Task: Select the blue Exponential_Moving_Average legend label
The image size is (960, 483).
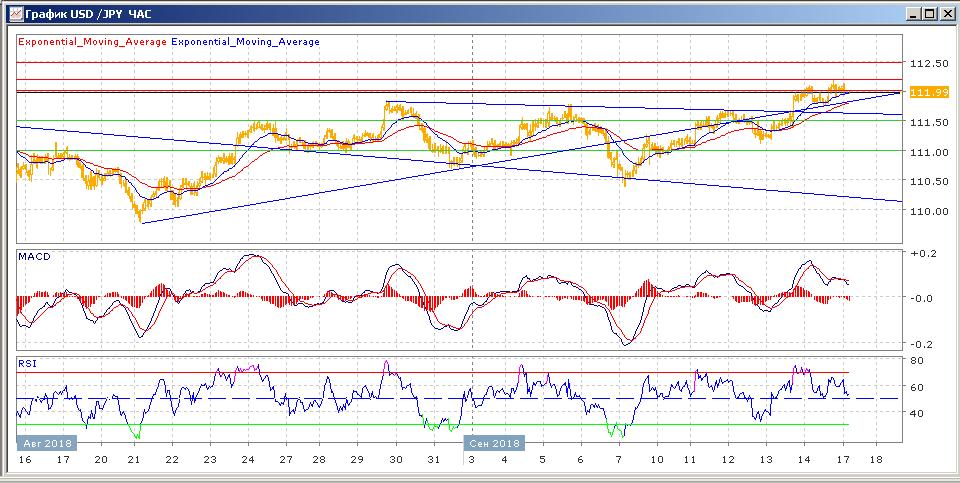Action: [246, 42]
